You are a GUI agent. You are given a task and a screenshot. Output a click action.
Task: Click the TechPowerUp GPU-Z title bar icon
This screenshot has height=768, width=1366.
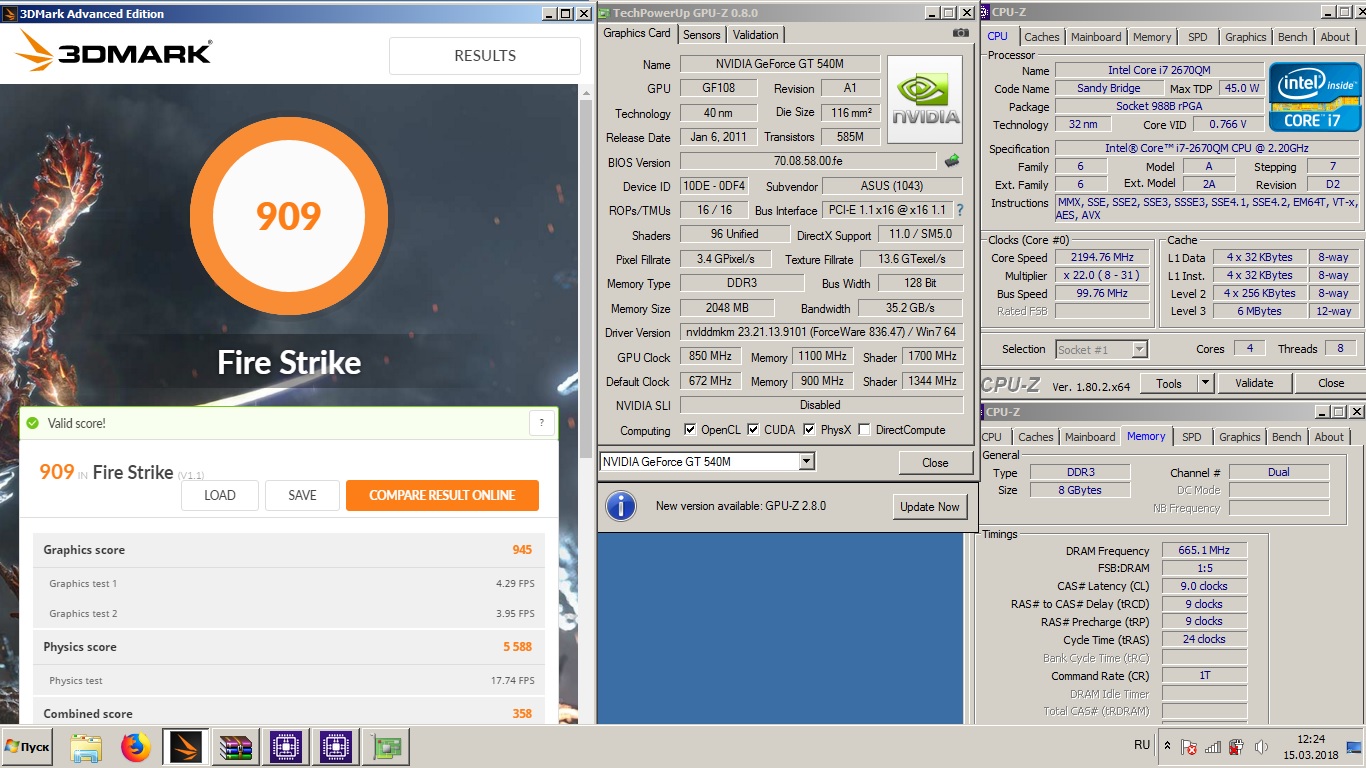[x=604, y=13]
